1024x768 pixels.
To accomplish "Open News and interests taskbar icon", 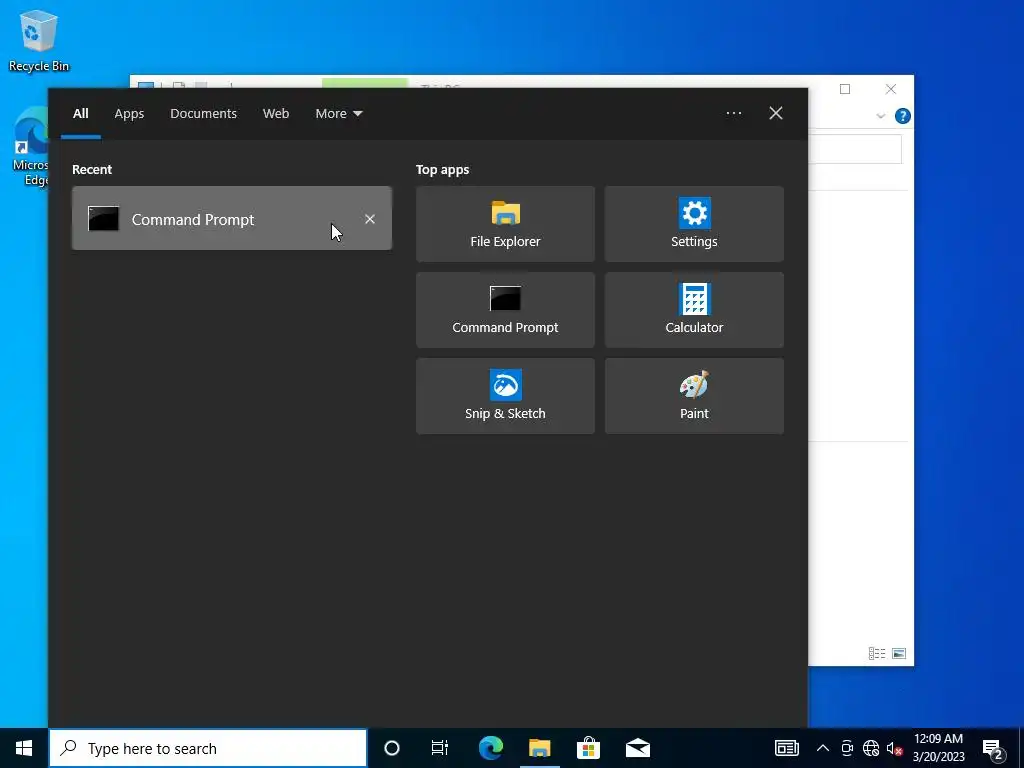I will point(786,748).
